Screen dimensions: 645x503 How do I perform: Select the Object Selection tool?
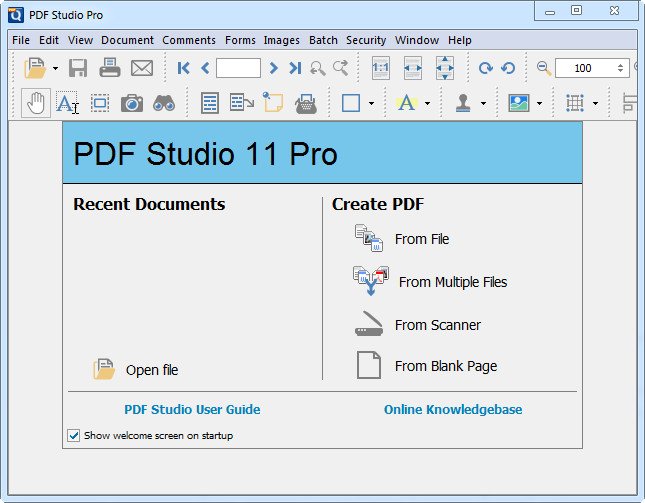point(100,103)
